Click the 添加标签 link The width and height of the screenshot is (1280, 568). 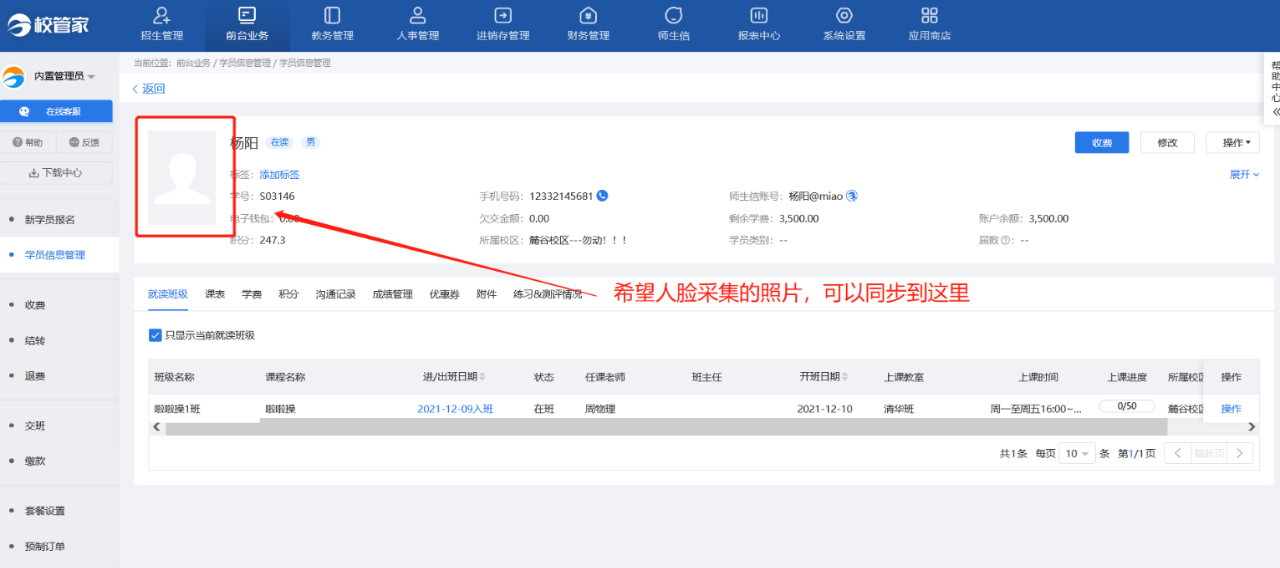tap(279, 175)
